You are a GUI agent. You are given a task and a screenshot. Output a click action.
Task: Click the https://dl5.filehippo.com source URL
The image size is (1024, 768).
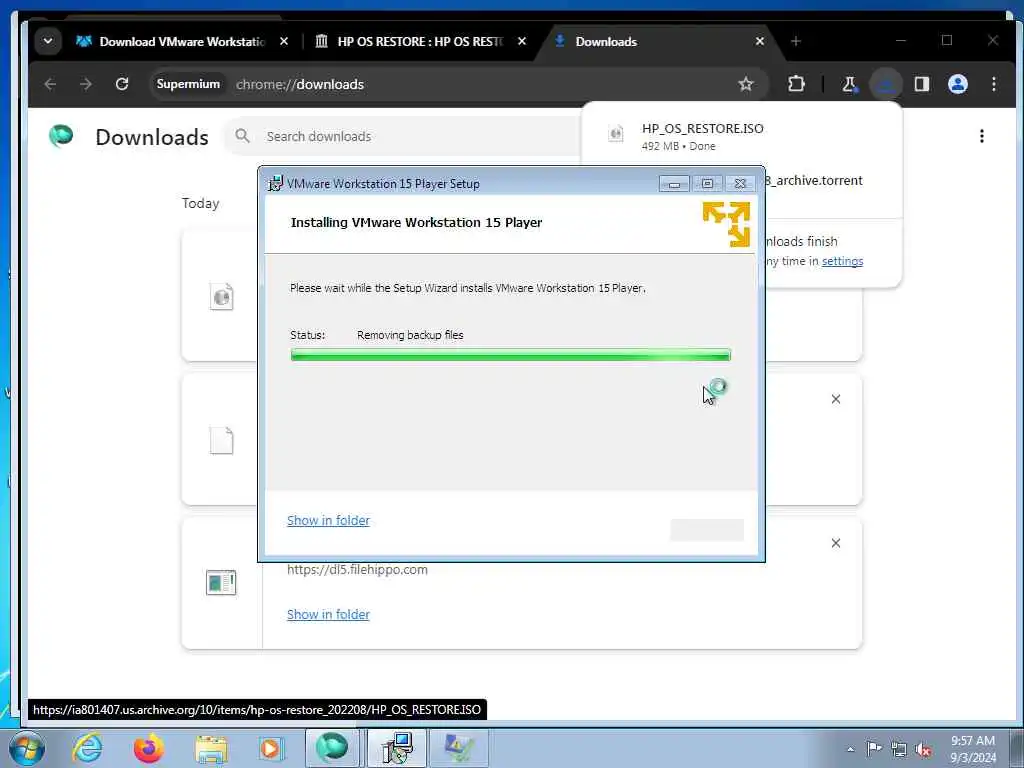point(357,569)
